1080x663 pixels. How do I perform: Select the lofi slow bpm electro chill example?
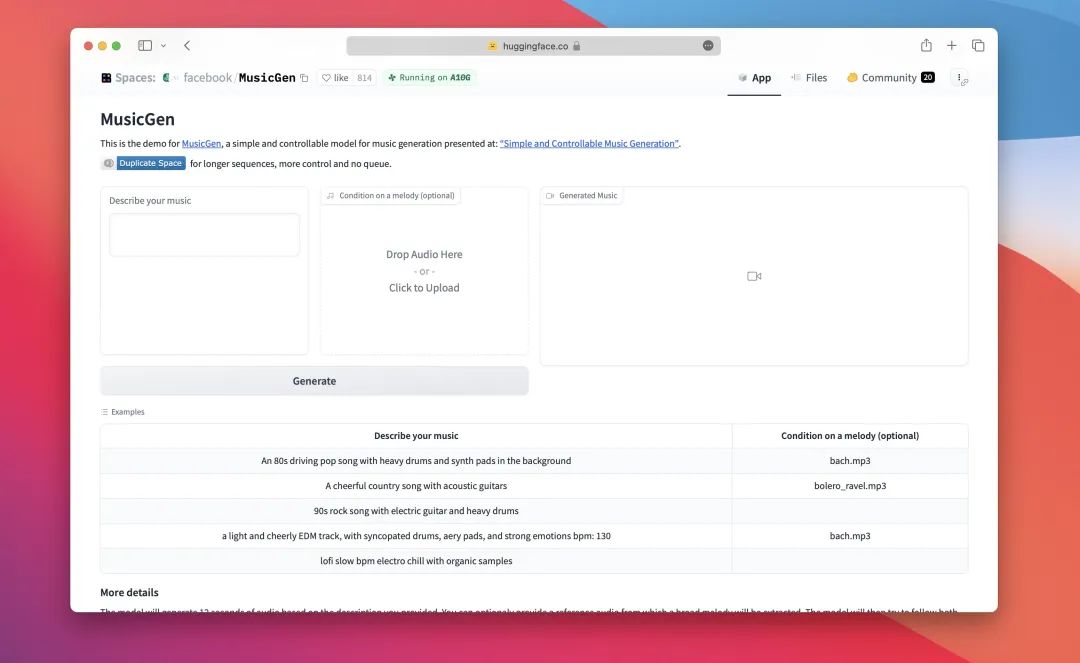[x=416, y=560]
